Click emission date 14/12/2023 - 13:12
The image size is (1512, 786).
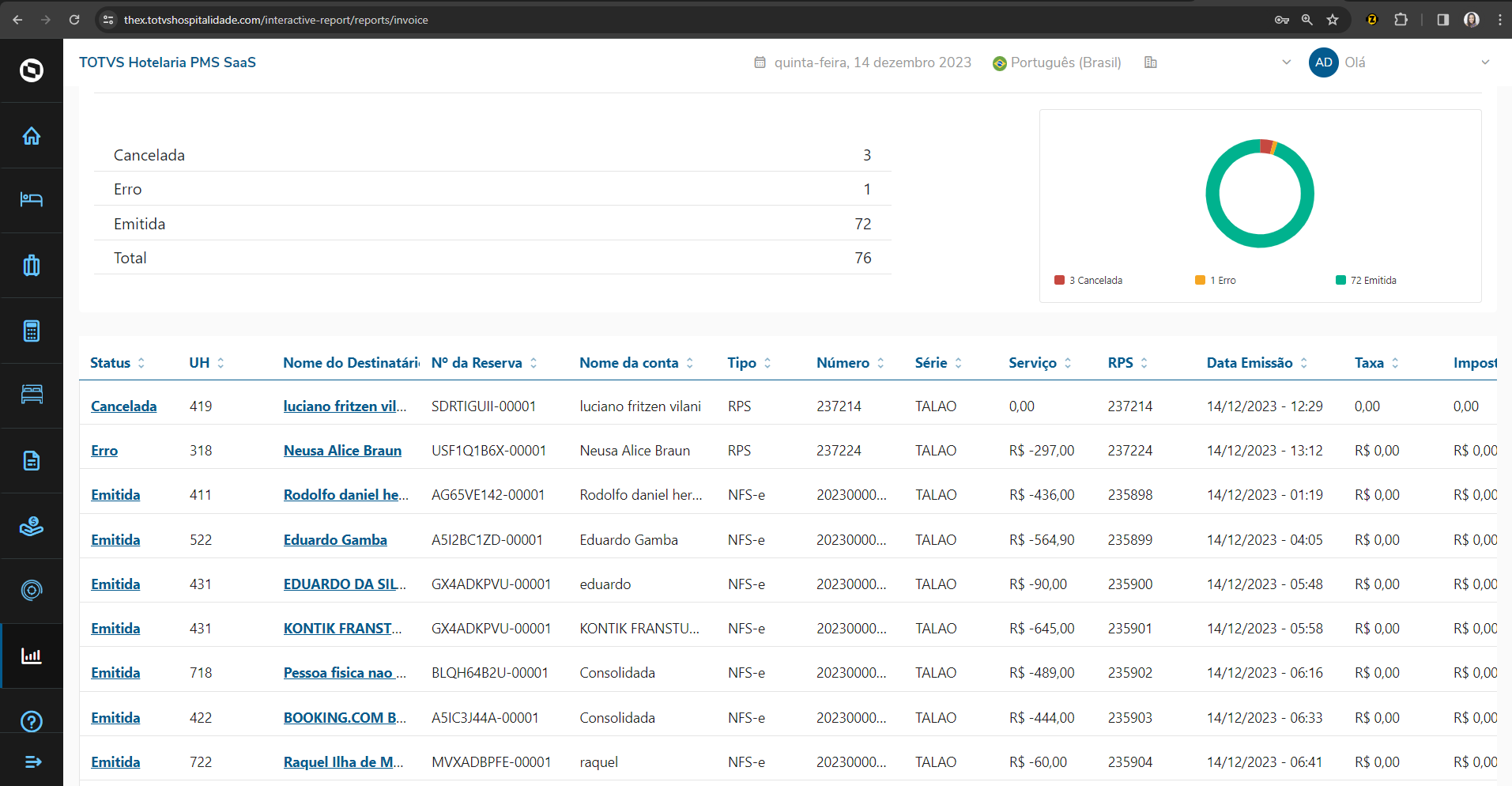1265,451
